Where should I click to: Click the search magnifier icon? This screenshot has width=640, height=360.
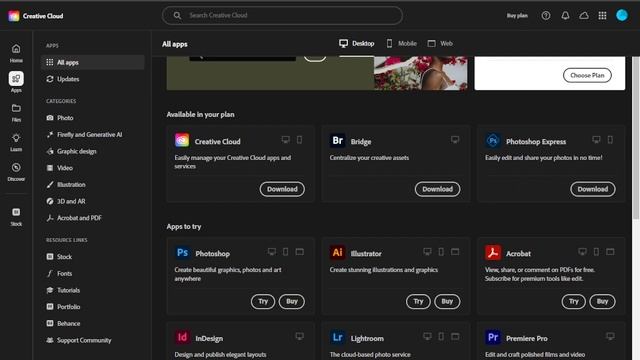tap(177, 16)
